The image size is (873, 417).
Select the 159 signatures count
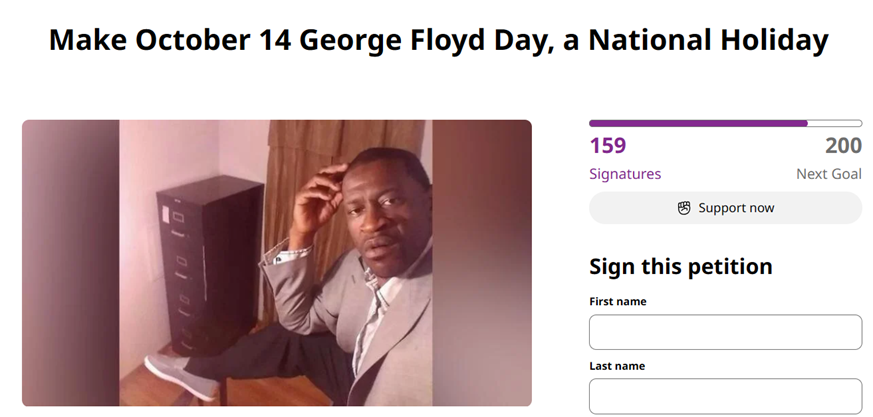[x=608, y=146]
